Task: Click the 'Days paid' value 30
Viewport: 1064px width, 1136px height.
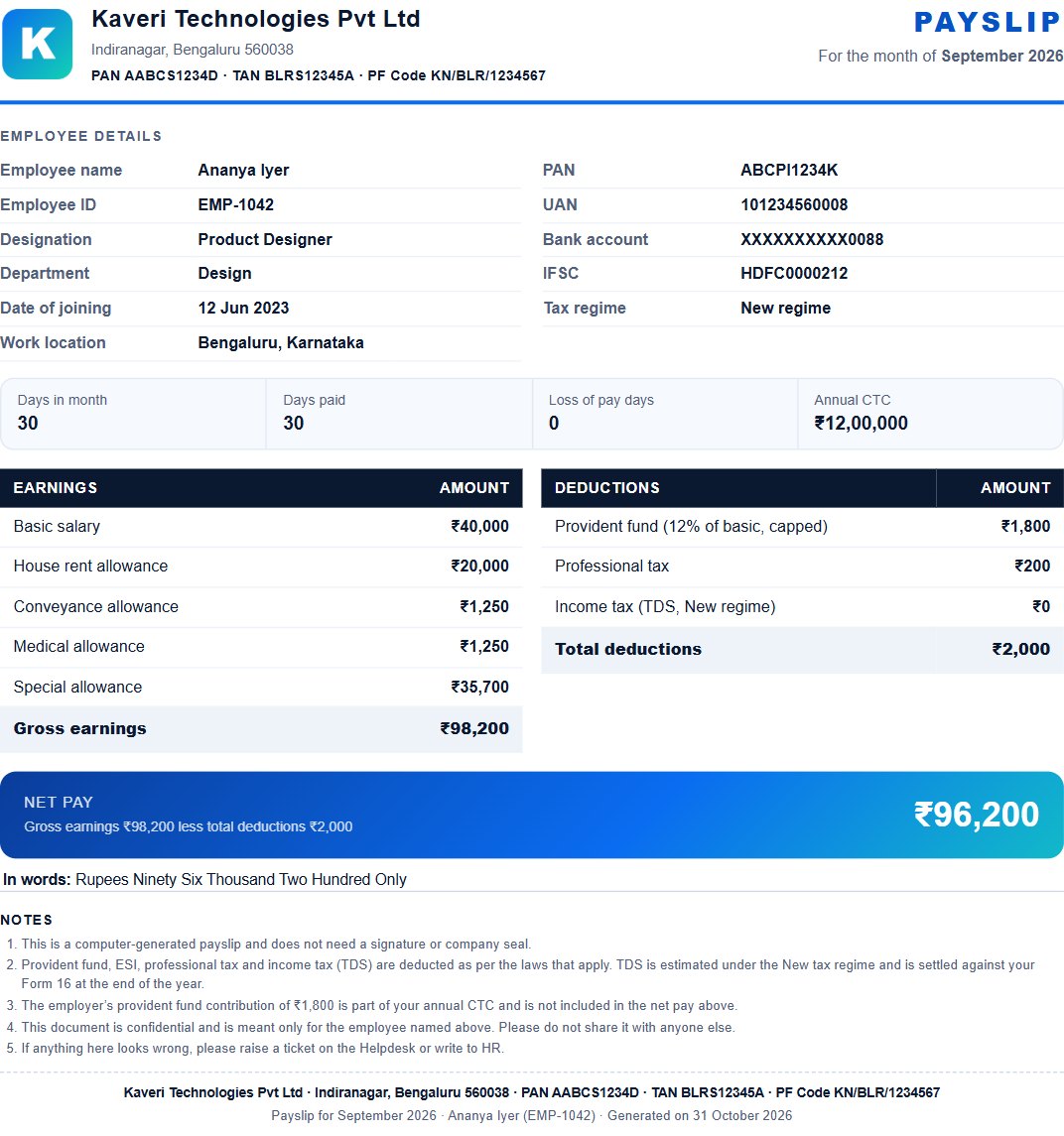Action: pos(293,423)
